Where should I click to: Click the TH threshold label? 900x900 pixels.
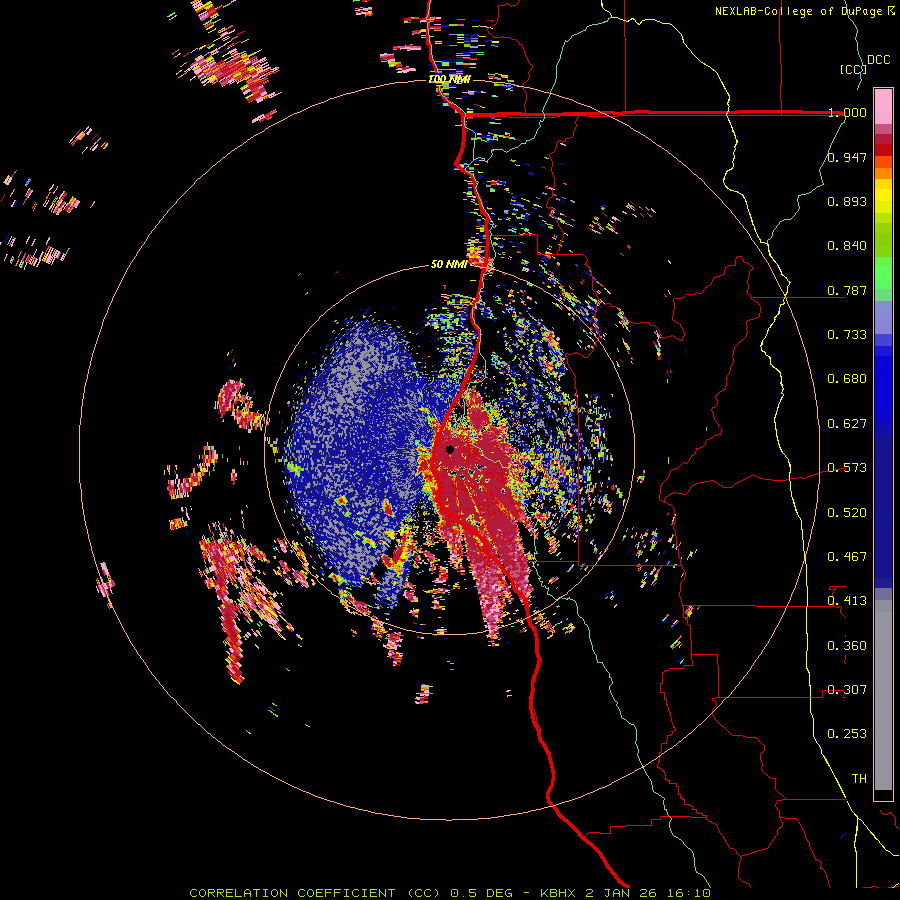pyautogui.click(x=859, y=779)
